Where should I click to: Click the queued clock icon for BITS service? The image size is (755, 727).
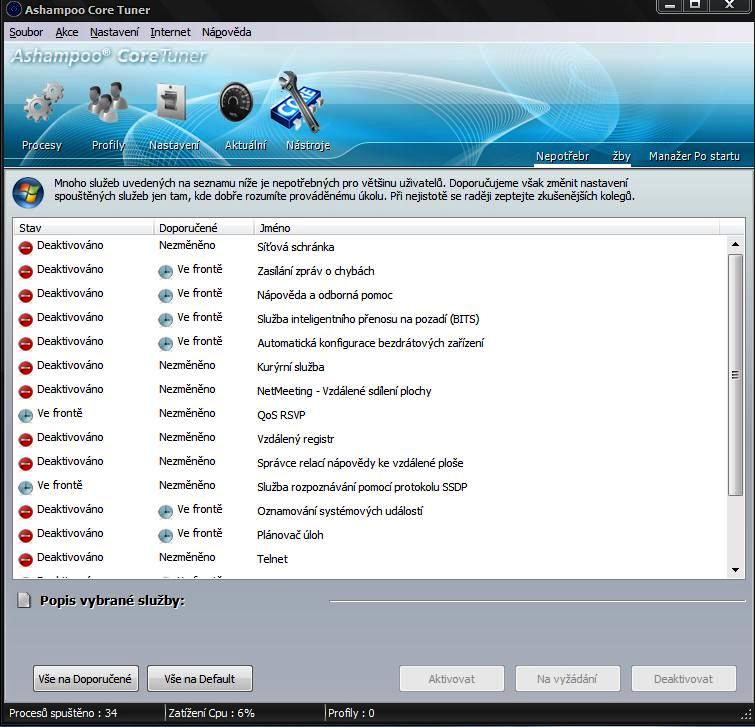[x=165, y=320]
